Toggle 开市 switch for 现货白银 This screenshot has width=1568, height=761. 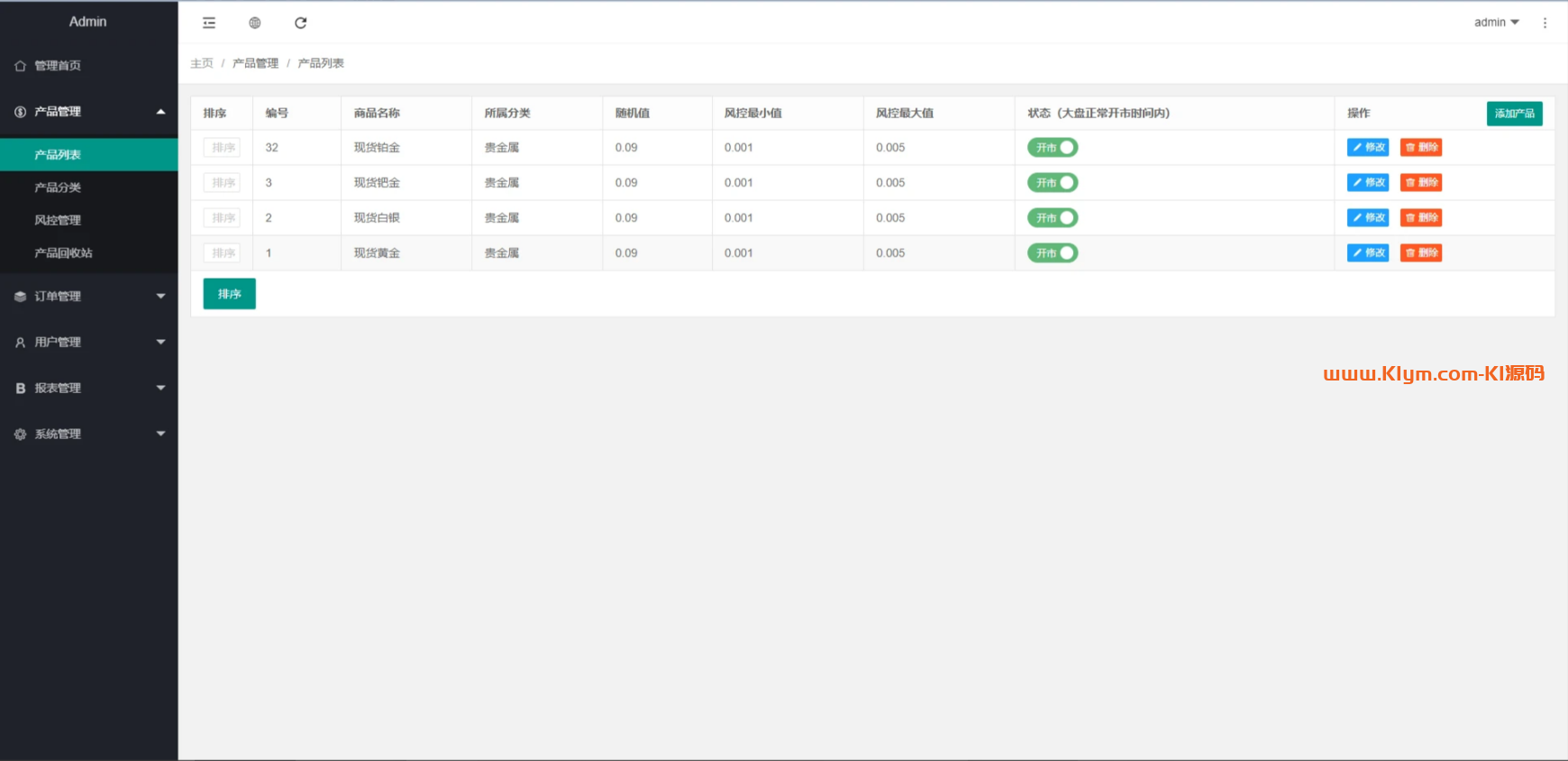tap(1053, 217)
